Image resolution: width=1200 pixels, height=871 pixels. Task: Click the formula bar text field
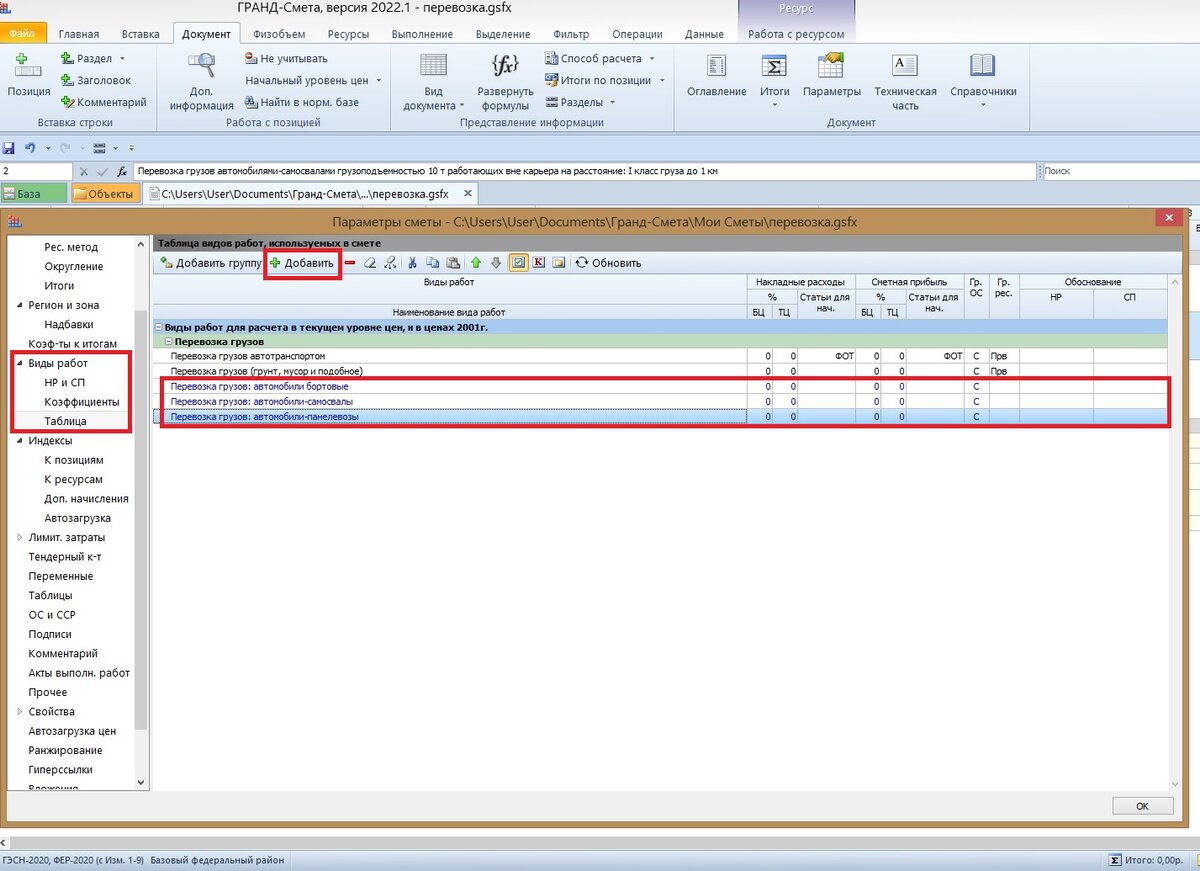click(584, 171)
